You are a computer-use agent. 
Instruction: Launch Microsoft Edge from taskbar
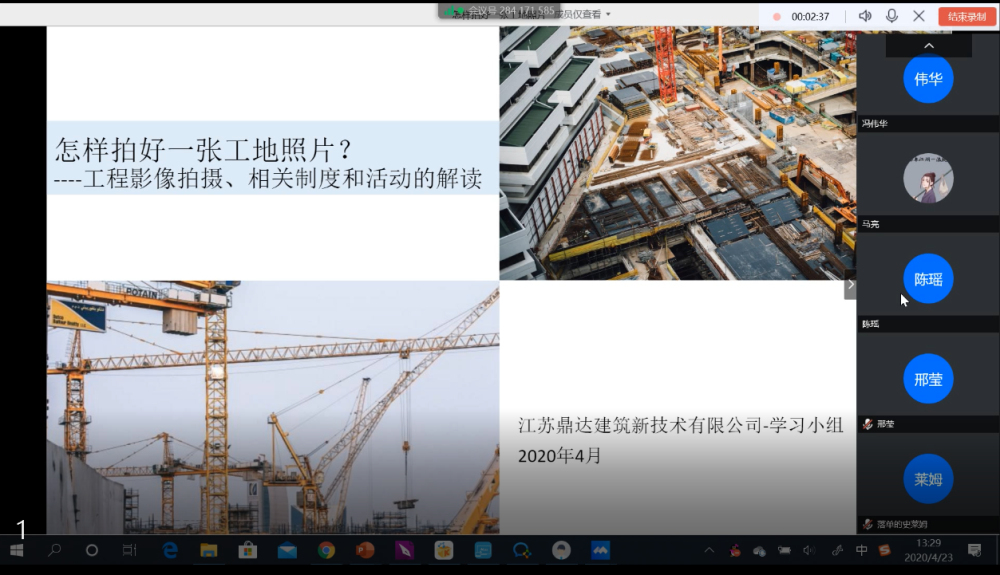click(170, 550)
